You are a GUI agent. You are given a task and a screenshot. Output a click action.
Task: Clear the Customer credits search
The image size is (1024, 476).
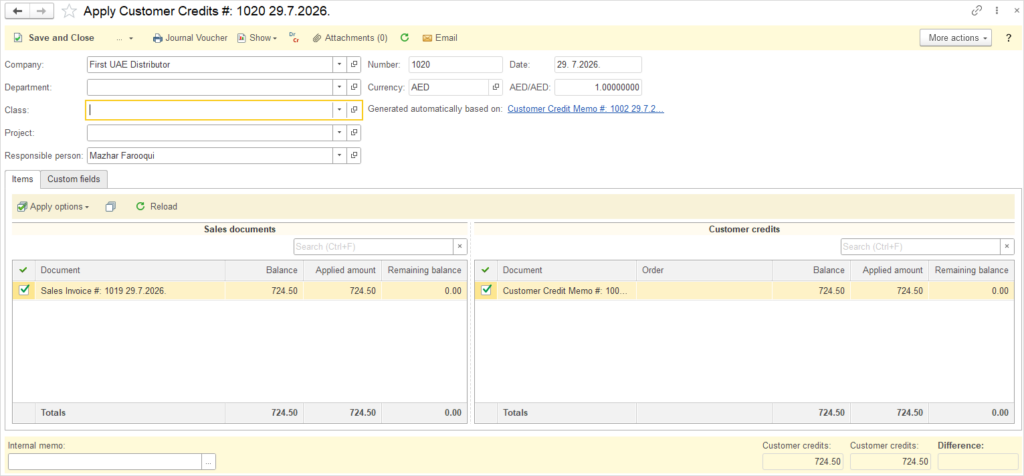(1007, 246)
